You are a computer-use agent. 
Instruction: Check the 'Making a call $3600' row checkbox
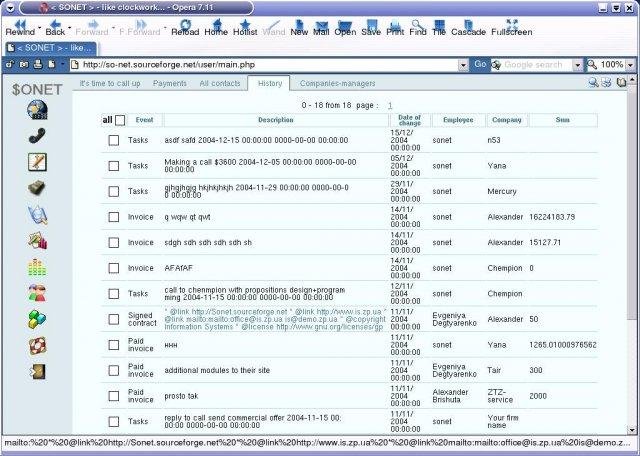(114, 166)
